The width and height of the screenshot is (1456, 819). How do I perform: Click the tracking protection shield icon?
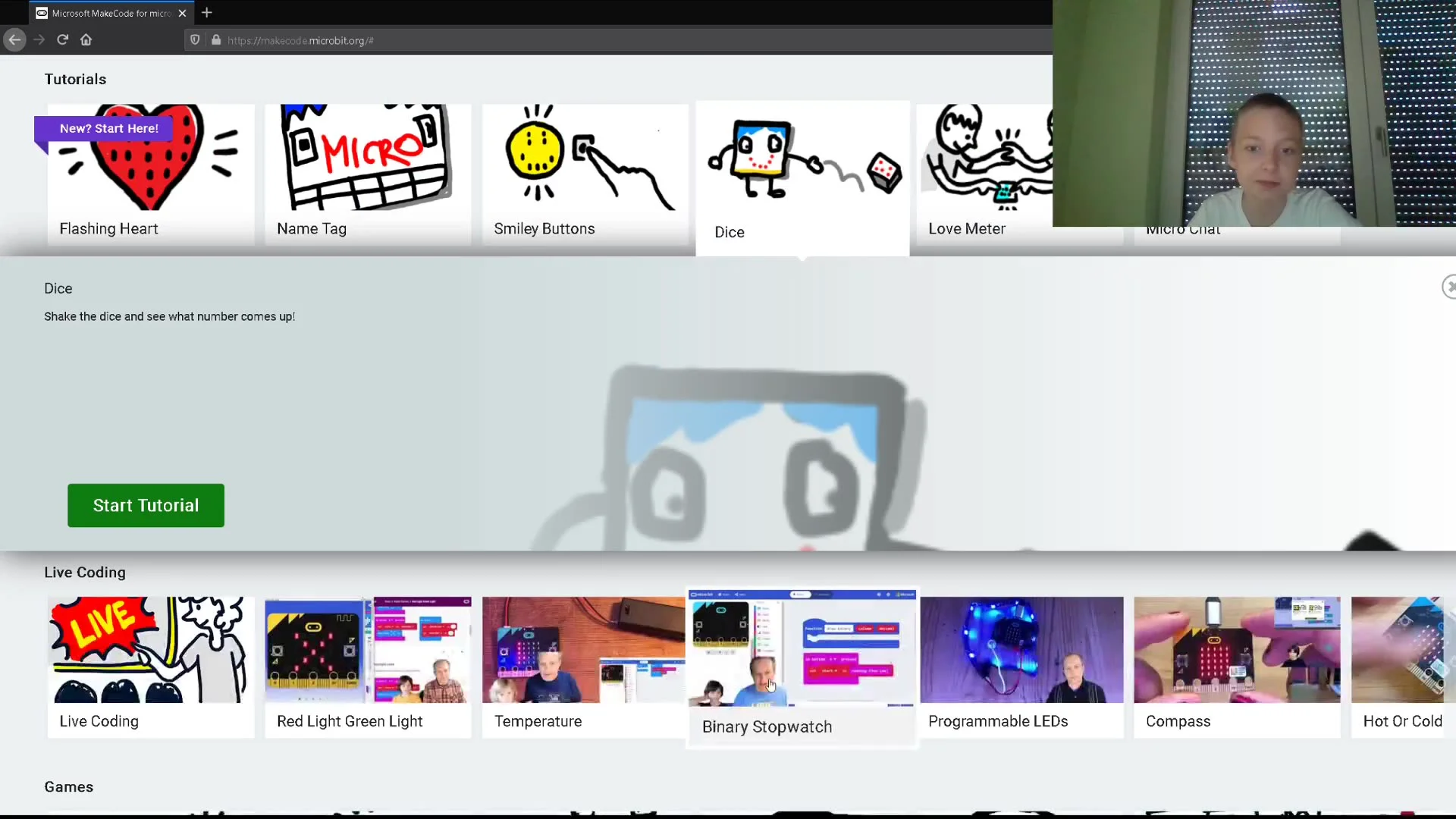(195, 40)
